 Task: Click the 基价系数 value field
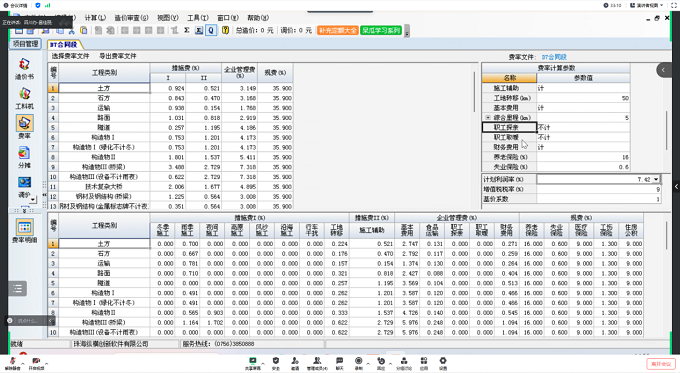(599, 199)
